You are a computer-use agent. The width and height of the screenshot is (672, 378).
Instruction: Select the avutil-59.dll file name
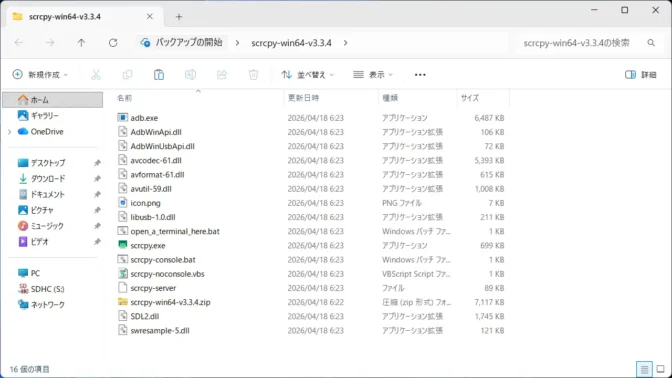click(x=151, y=189)
